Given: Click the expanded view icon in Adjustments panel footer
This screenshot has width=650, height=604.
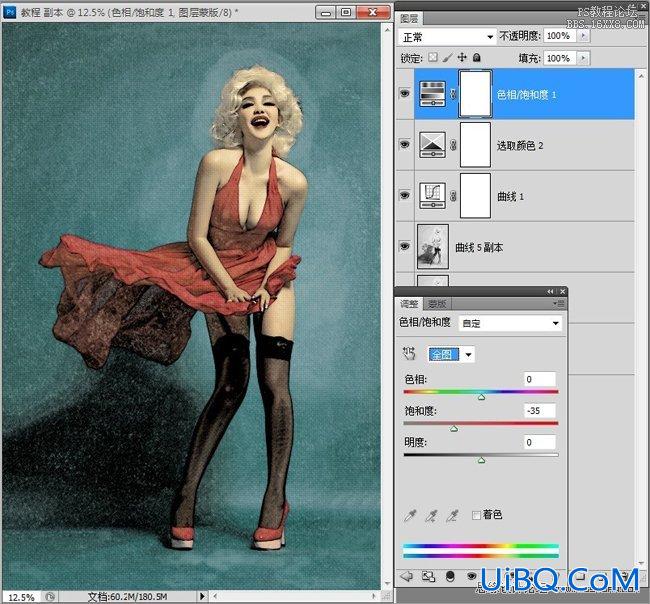Looking at the screenshot, I should point(428,576).
